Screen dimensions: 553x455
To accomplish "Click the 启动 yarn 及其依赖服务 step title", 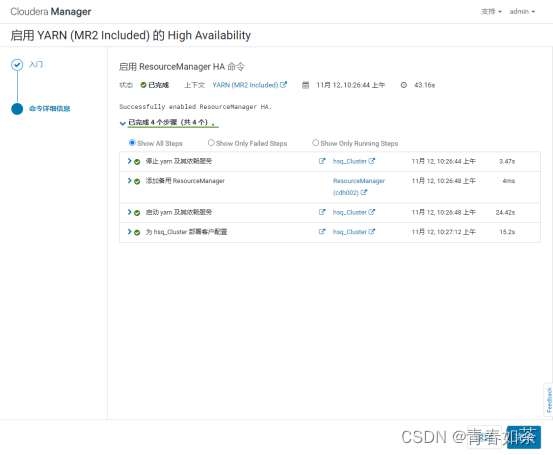I will [x=179, y=212].
